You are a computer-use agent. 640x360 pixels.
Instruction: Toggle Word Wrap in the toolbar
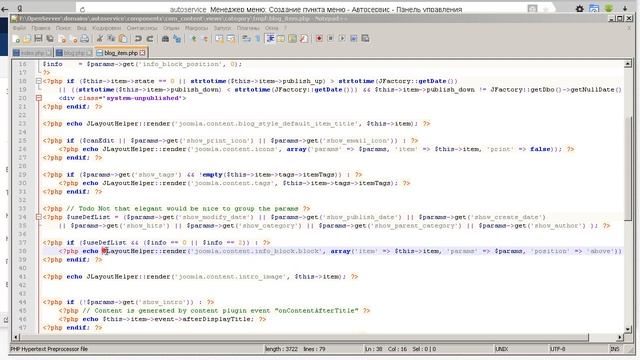tap(246, 39)
